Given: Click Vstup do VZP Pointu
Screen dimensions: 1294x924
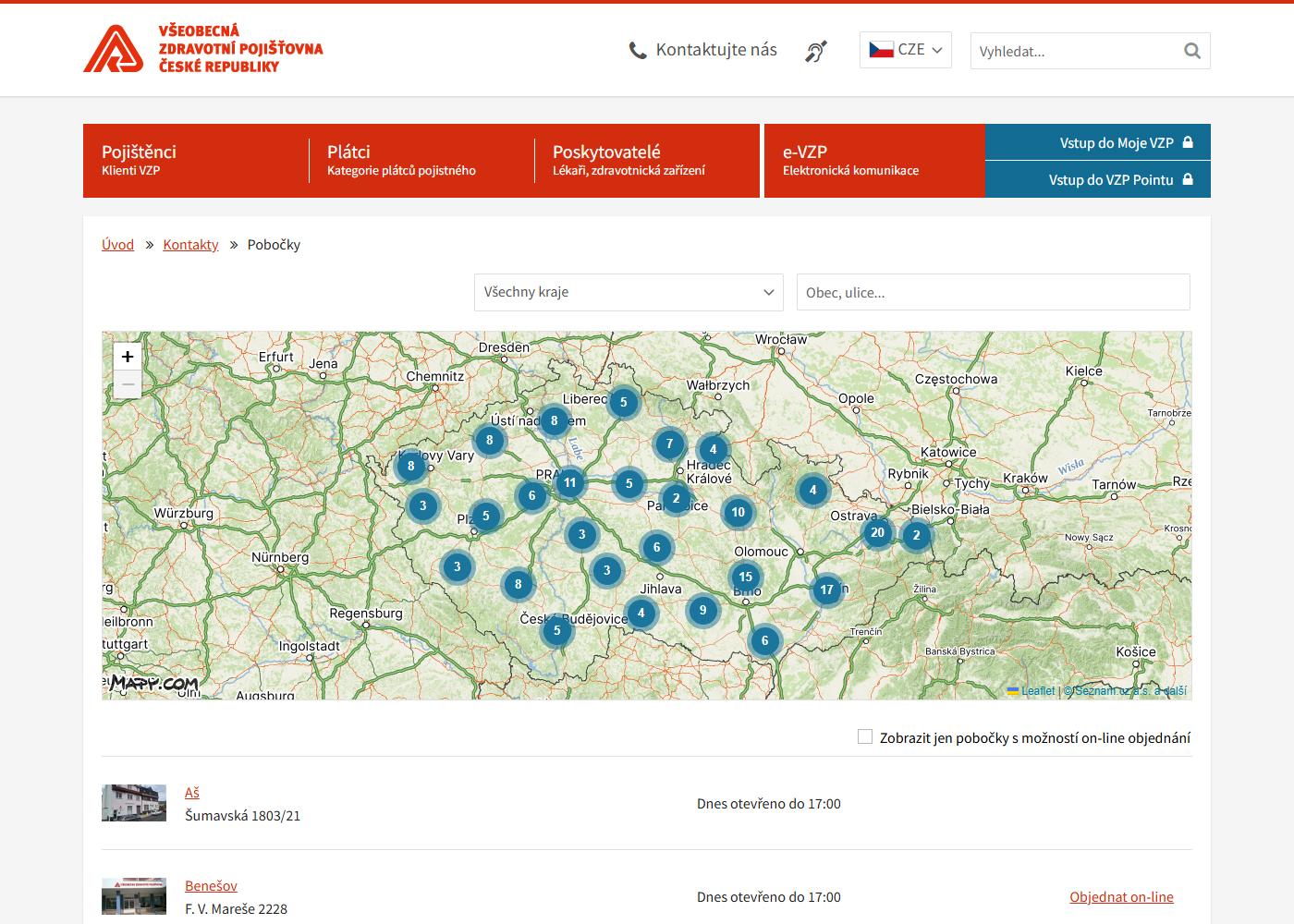Looking at the screenshot, I should coord(1098,179).
